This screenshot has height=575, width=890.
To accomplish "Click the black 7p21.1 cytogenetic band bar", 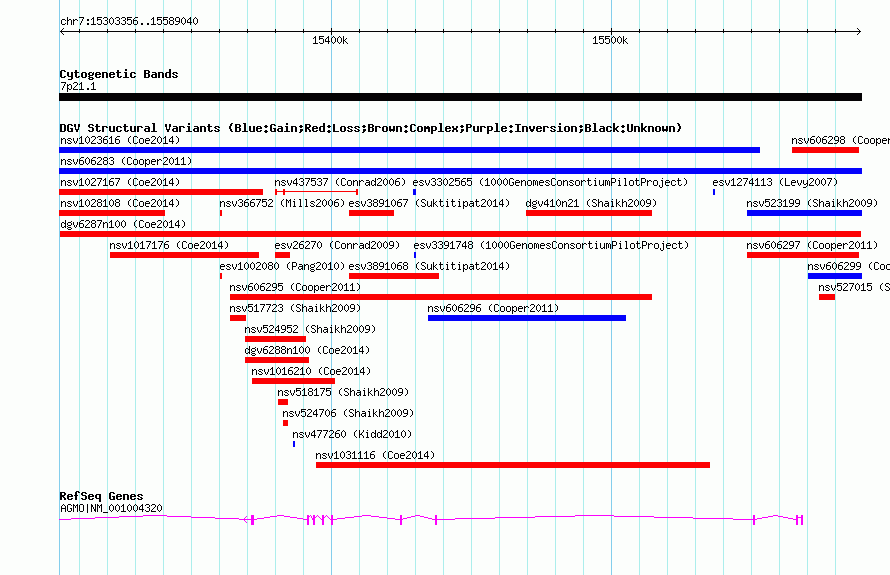I will point(460,97).
